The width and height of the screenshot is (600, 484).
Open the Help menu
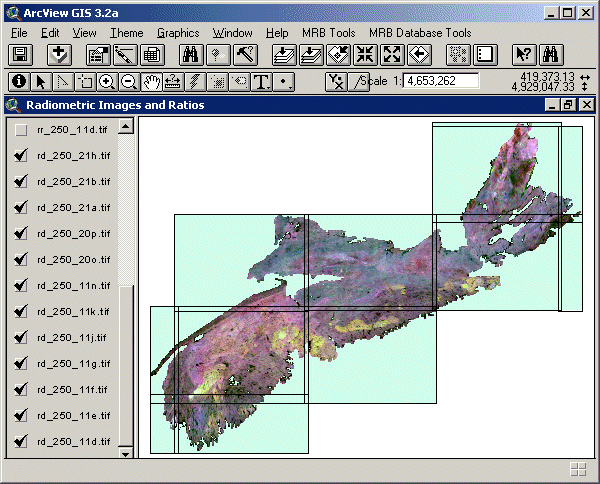(x=277, y=33)
